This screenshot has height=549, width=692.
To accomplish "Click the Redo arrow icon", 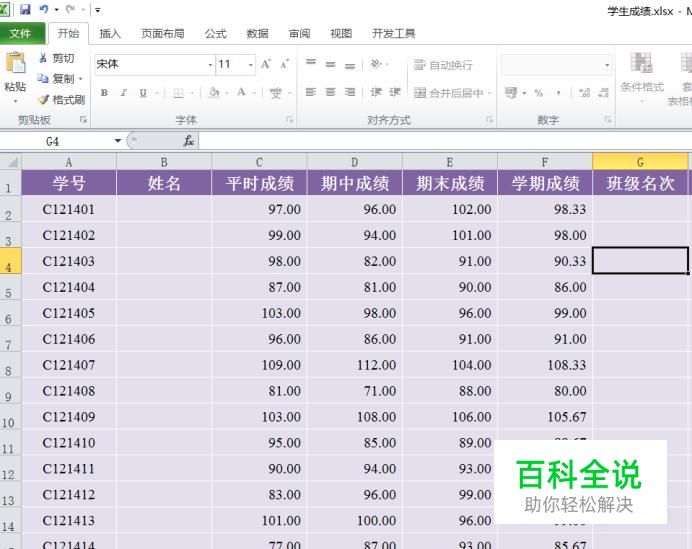I will coord(70,9).
